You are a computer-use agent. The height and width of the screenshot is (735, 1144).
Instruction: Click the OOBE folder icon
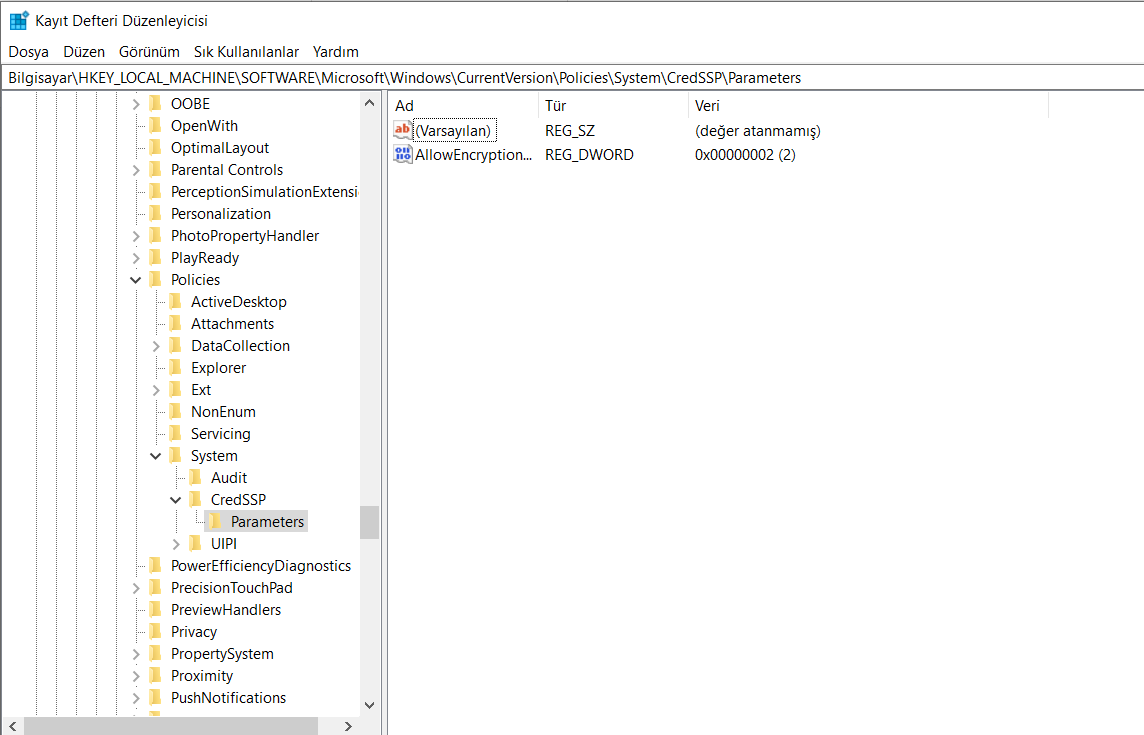(155, 104)
